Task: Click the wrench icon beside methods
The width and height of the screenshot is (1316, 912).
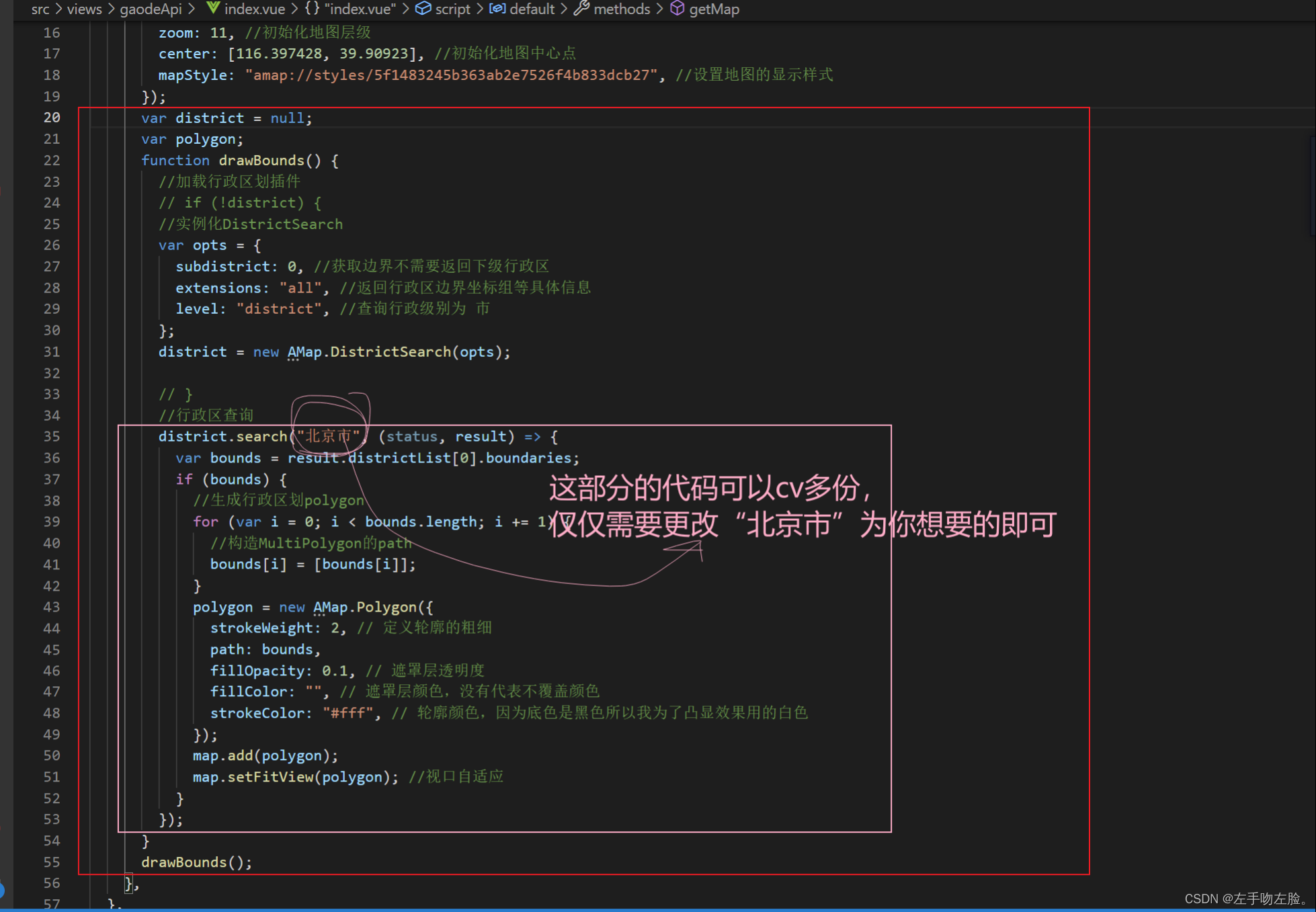Action: [581, 8]
